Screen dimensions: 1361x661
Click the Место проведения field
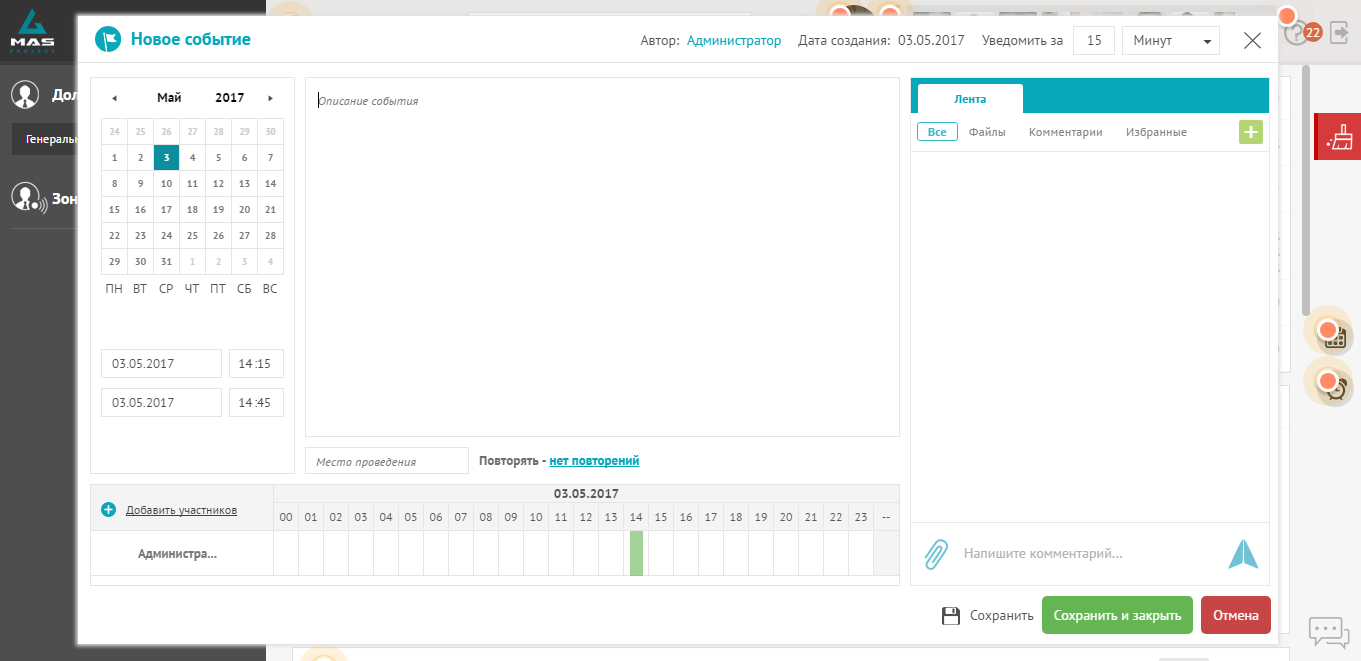pos(387,461)
